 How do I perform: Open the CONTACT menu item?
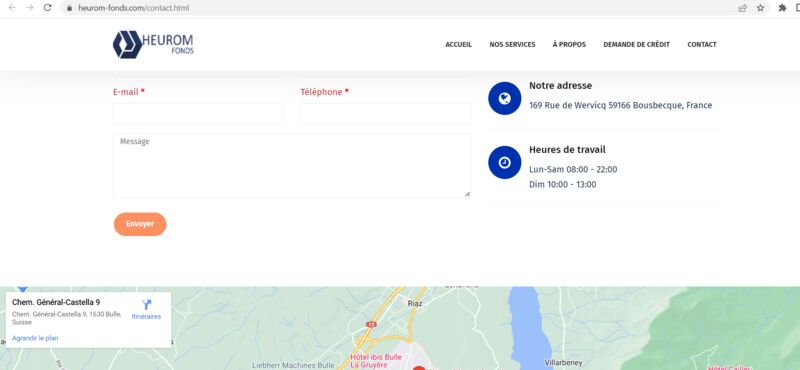pyautogui.click(x=702, y=44)
